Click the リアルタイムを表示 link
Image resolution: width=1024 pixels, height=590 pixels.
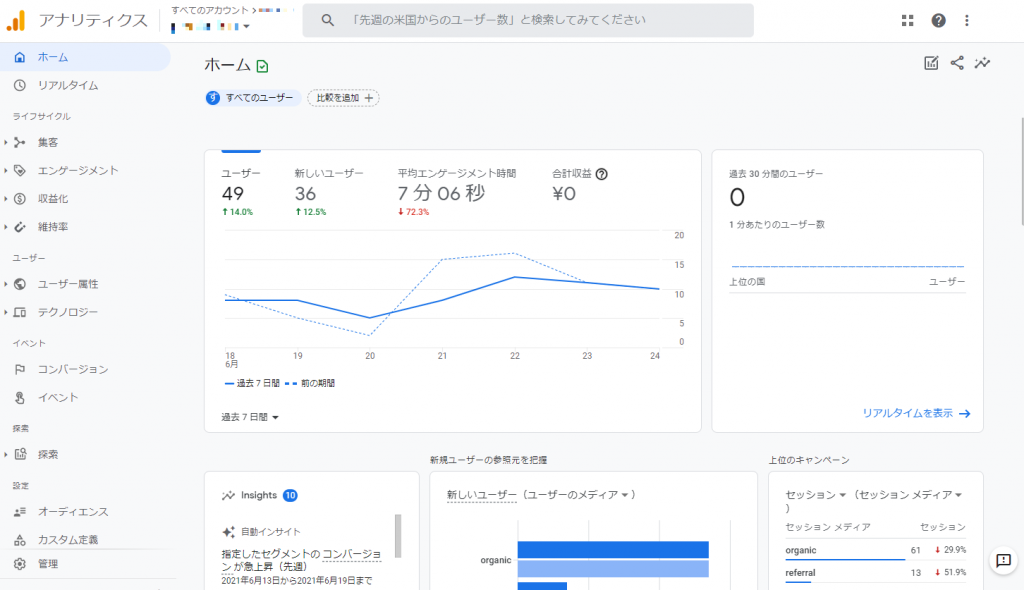(x=916, y=413)
